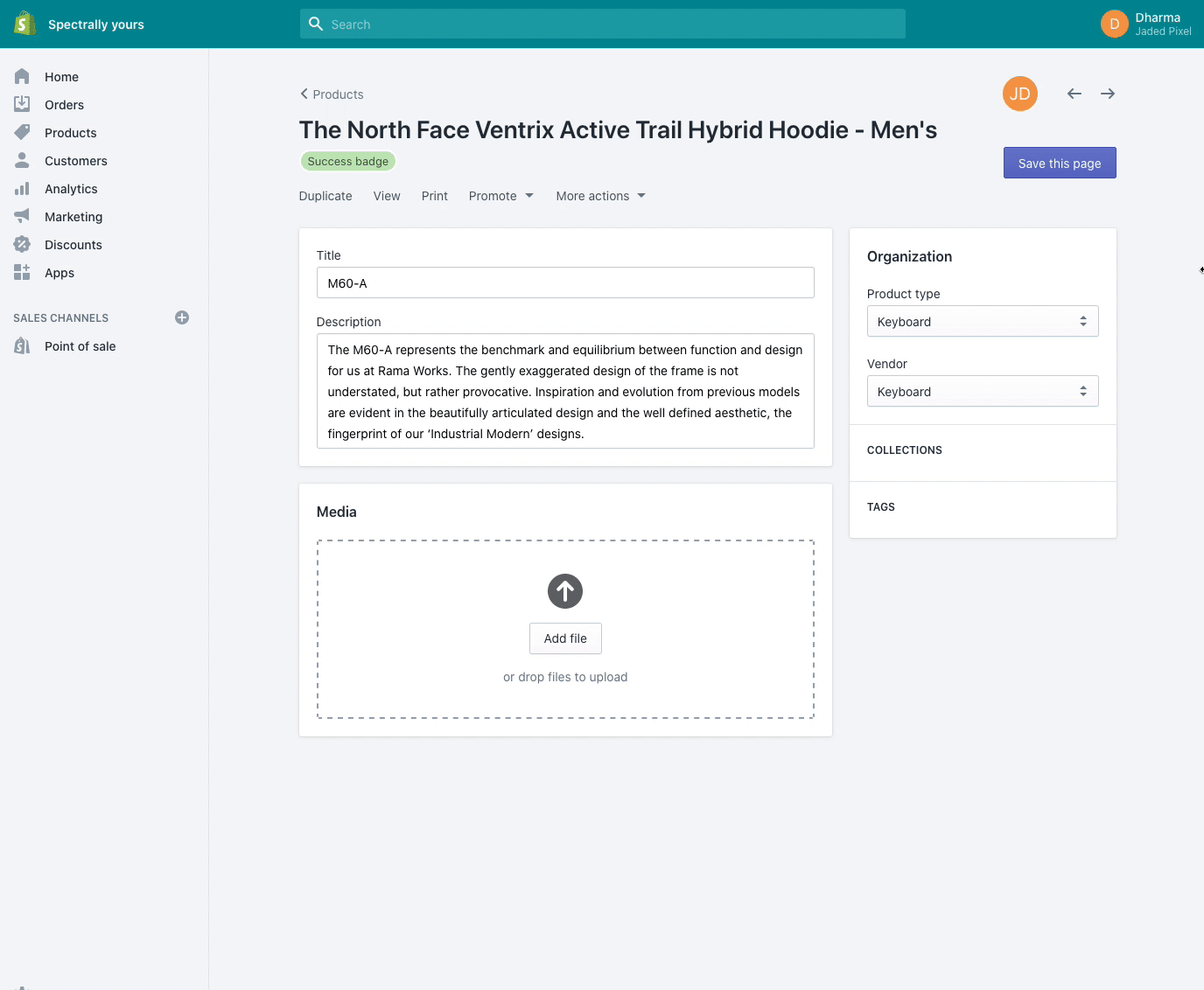Viewport: 1204px width, 990px height.
Task: Click the Dharma user avatar circle
Action: [1114, 24]
